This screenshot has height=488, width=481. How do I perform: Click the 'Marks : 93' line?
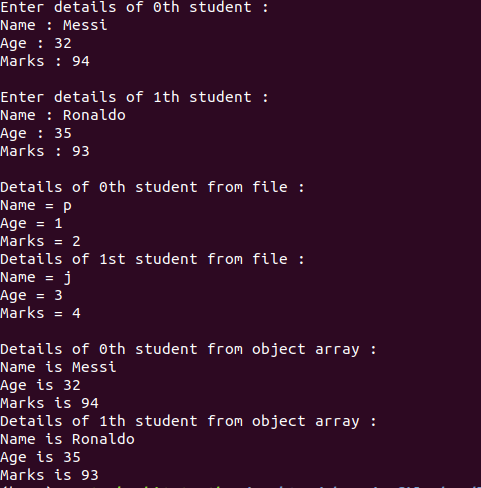tap(45, 151)
